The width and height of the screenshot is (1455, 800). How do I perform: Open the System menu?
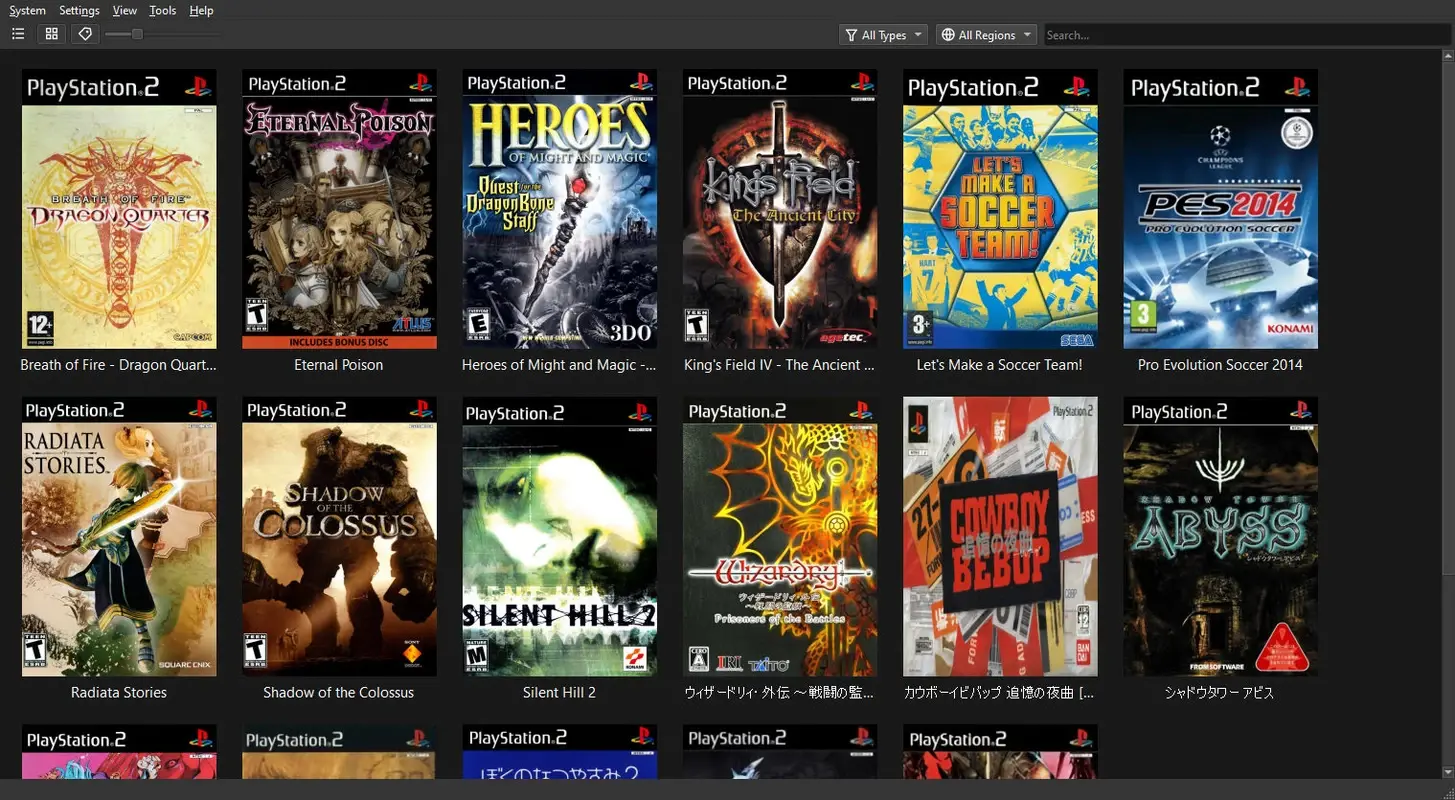coord(27,10)
